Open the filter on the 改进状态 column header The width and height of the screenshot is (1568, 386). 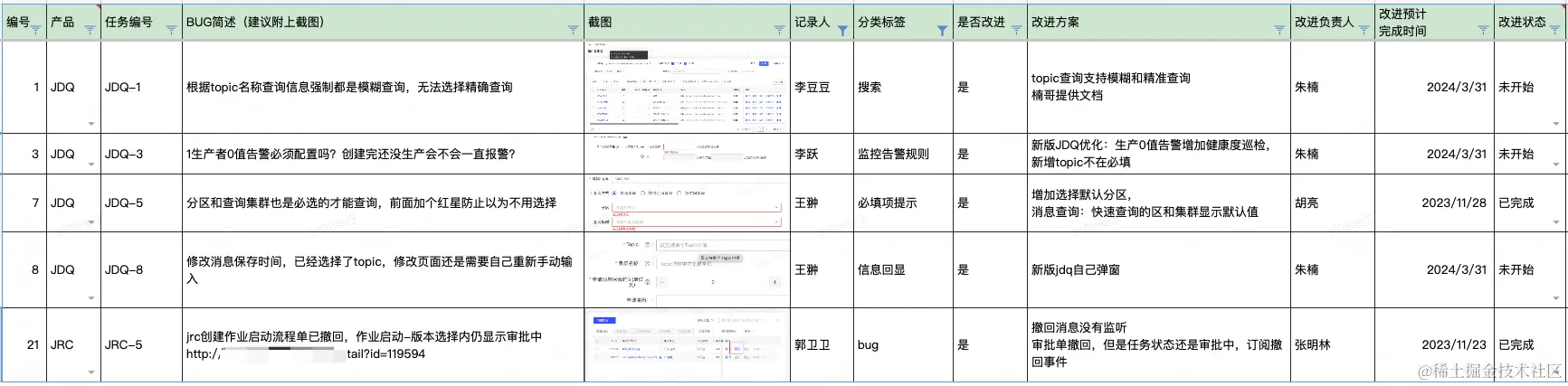1555,30
